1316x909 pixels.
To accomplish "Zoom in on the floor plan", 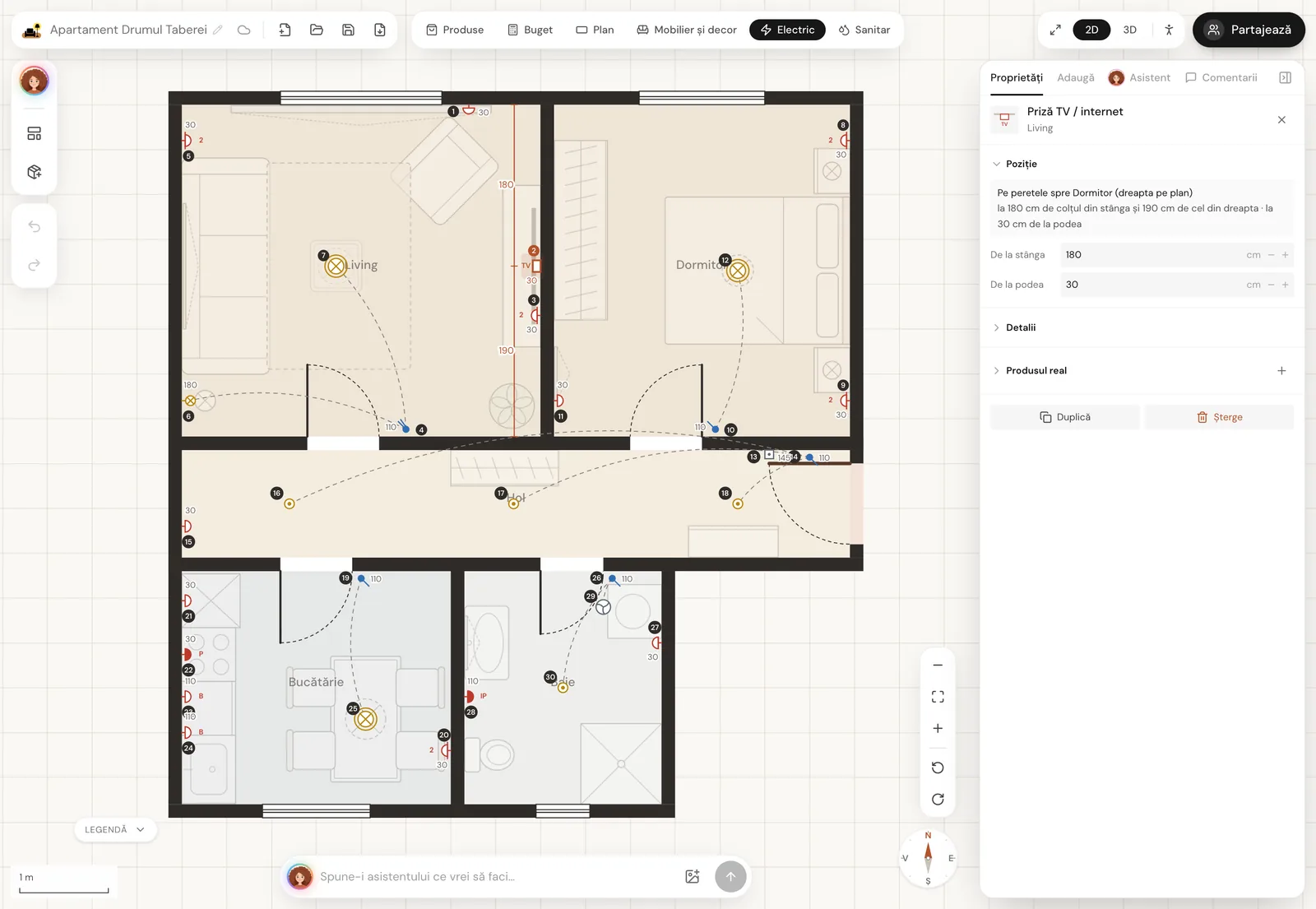I will 938,728.
